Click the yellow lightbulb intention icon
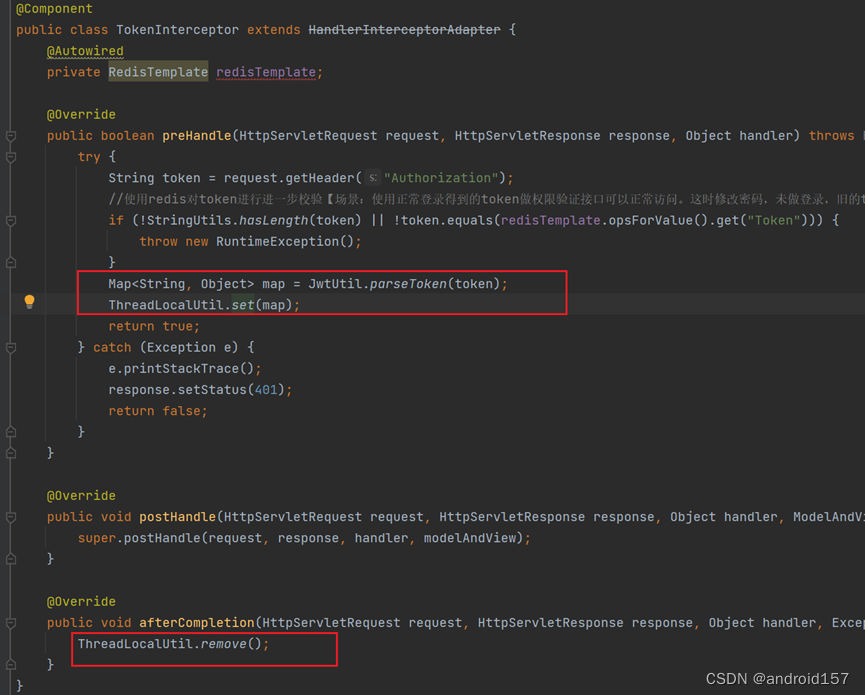Image resolution: width=865 pixels, height=695 pixels. pos(29,301)
